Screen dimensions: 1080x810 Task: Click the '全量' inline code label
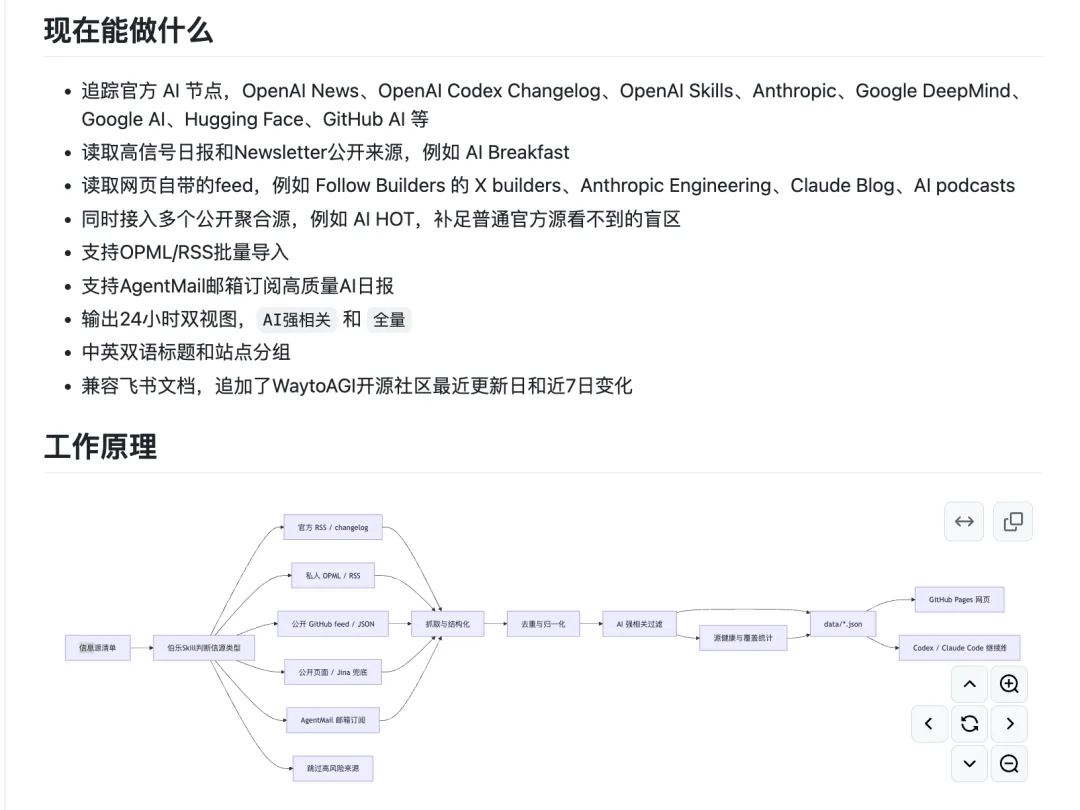(389, 320)
